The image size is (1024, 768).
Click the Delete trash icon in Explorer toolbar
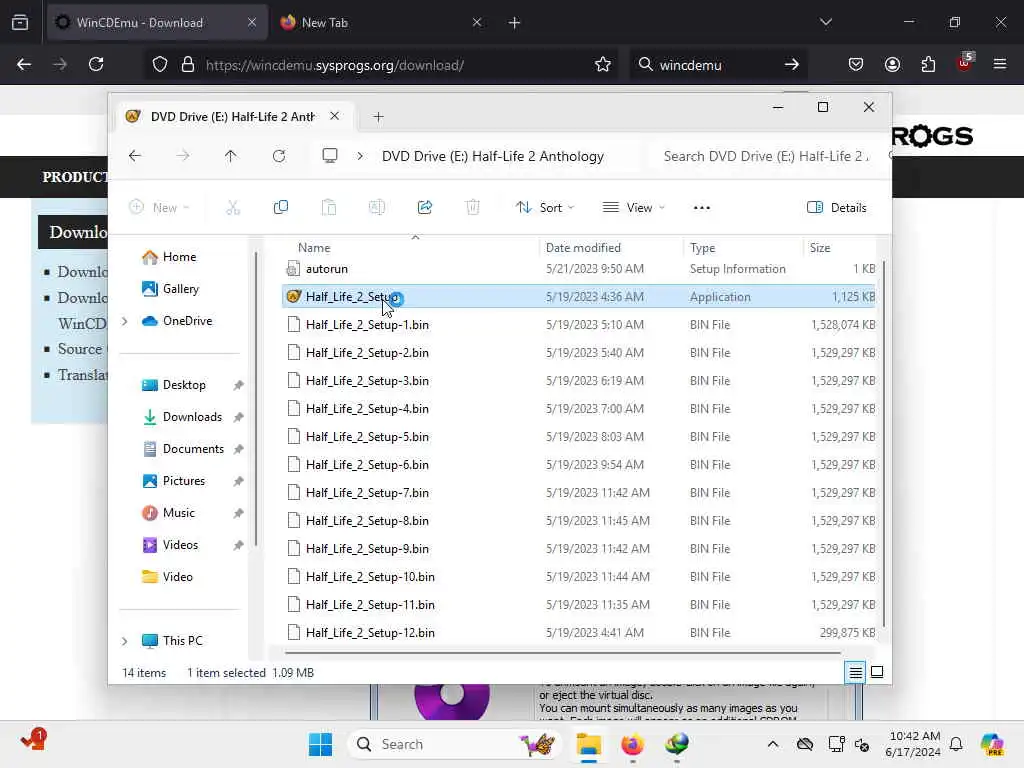tap(473, 208)
